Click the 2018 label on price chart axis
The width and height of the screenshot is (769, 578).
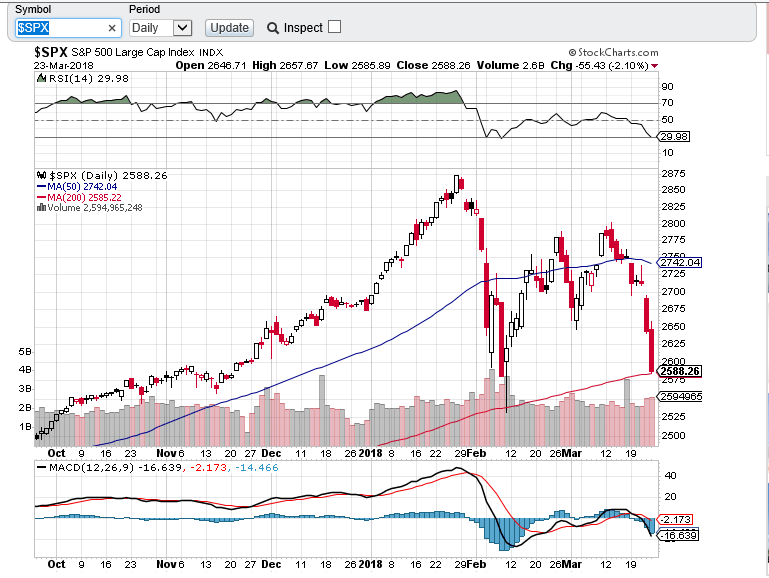click(x=370, y=453)
